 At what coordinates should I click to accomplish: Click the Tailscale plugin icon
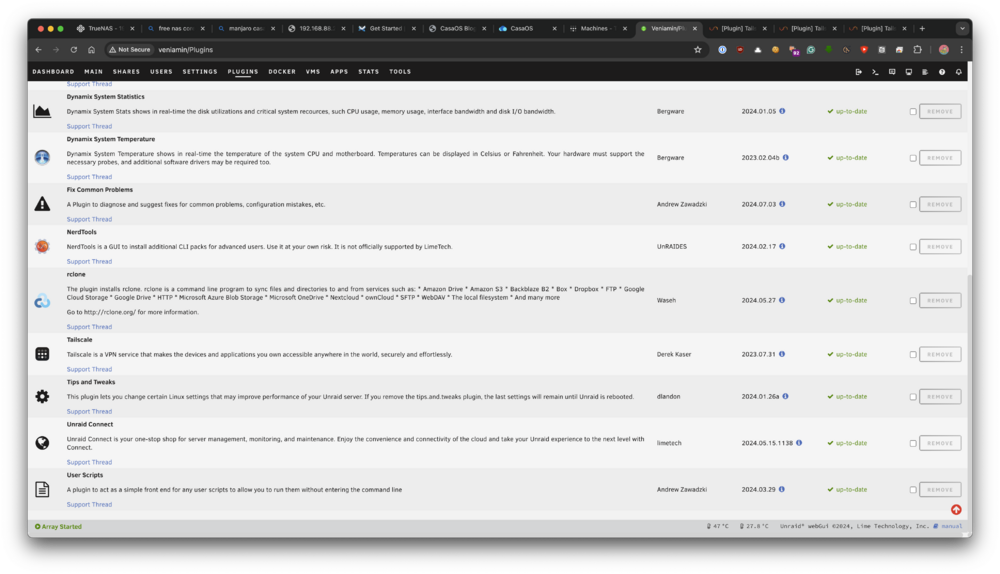pos(42,354)
